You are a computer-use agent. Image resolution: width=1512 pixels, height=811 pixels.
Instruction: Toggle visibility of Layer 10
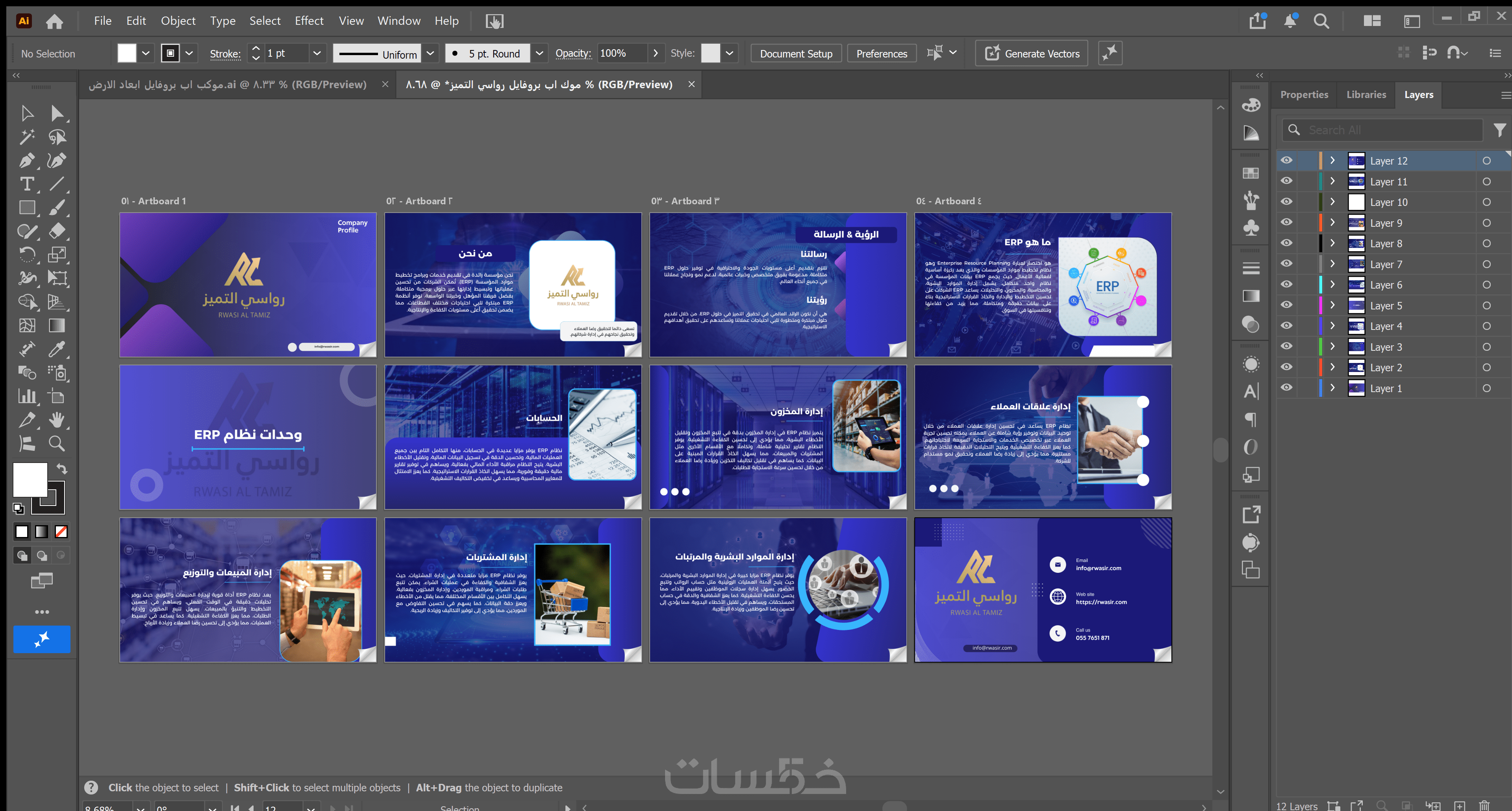pyautogui.click(x=1287, y=202)
